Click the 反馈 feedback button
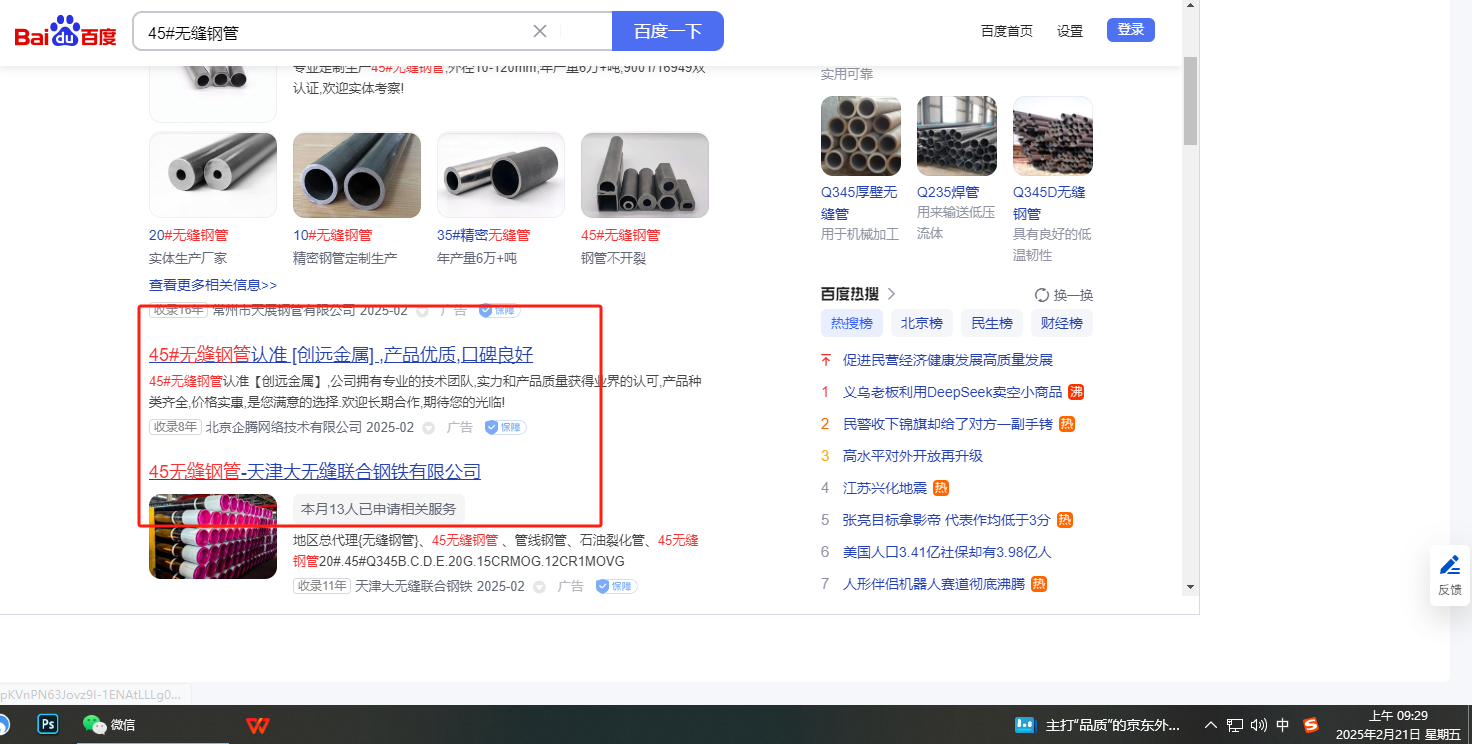The height and width of the screenshot is (744, 1472). 1450,575
